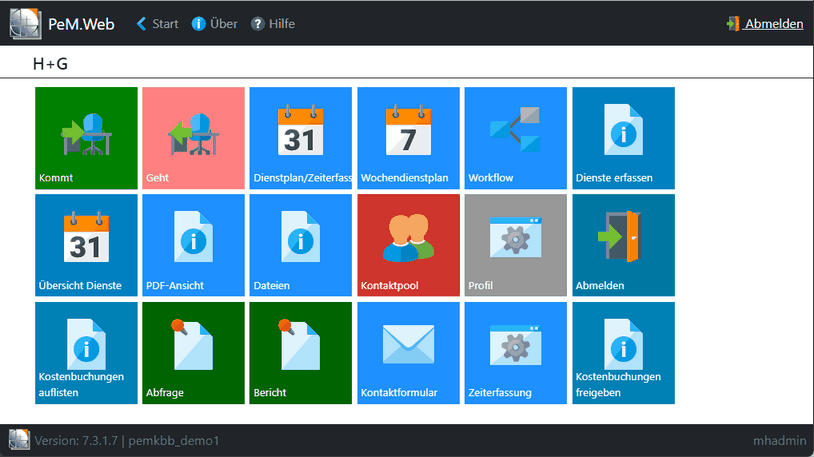The image size is (814, 457).
Task: Click the small logo in the footer
Action: click(x=19, y=440)
